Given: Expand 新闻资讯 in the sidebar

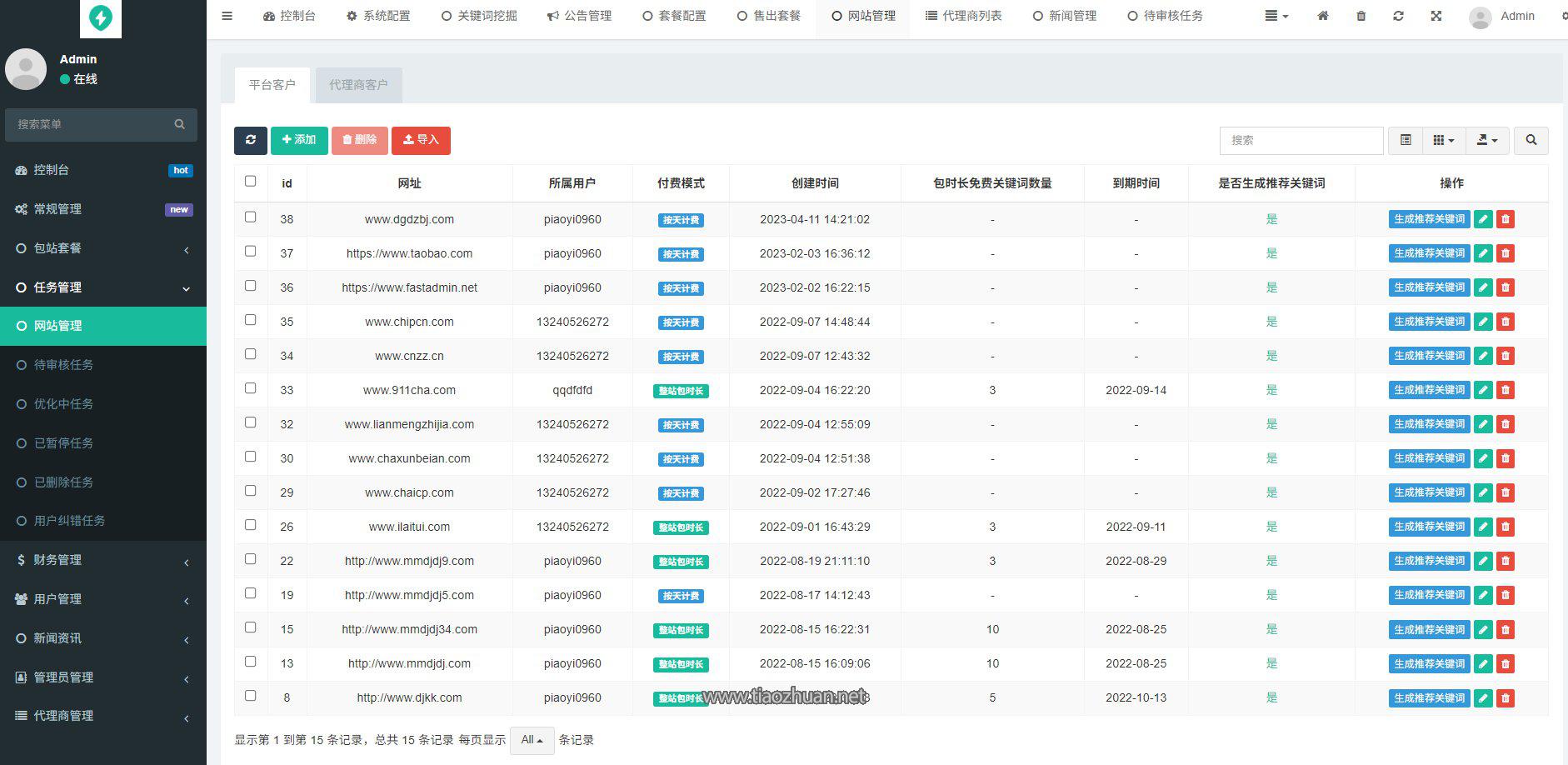Looking at the screenshot, I should tap(103, 638).
